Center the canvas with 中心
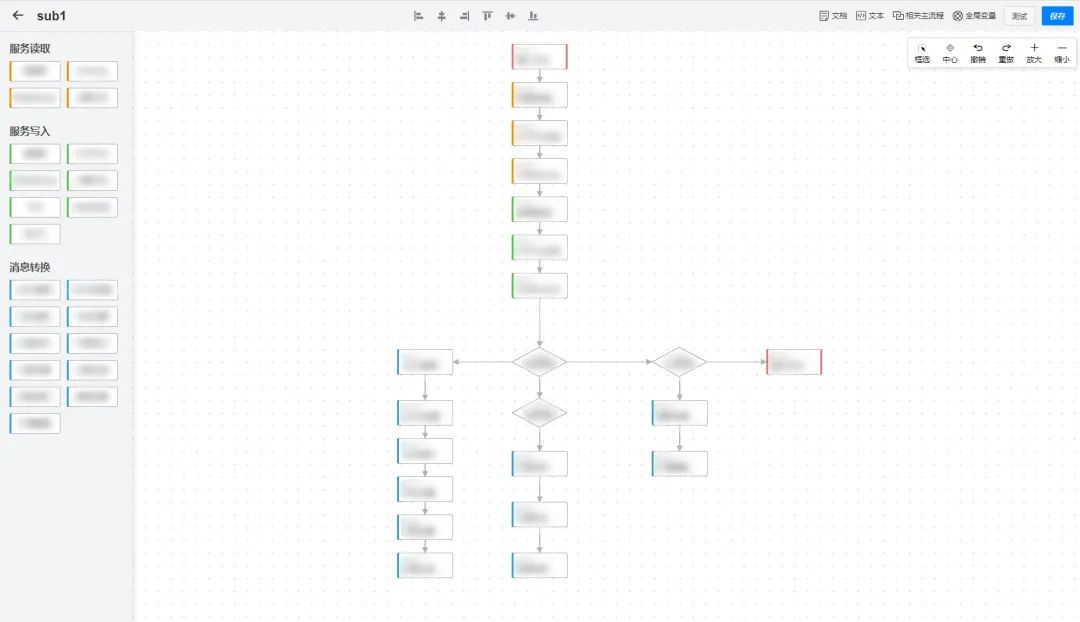 [x=949, y=52]
